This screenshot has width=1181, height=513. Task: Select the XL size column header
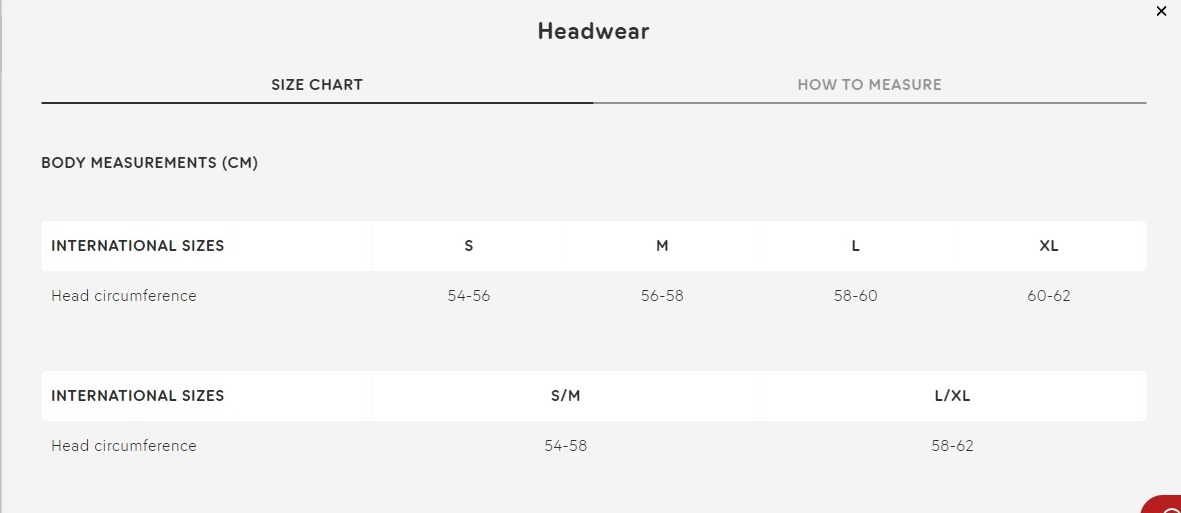click(1048, 246)
